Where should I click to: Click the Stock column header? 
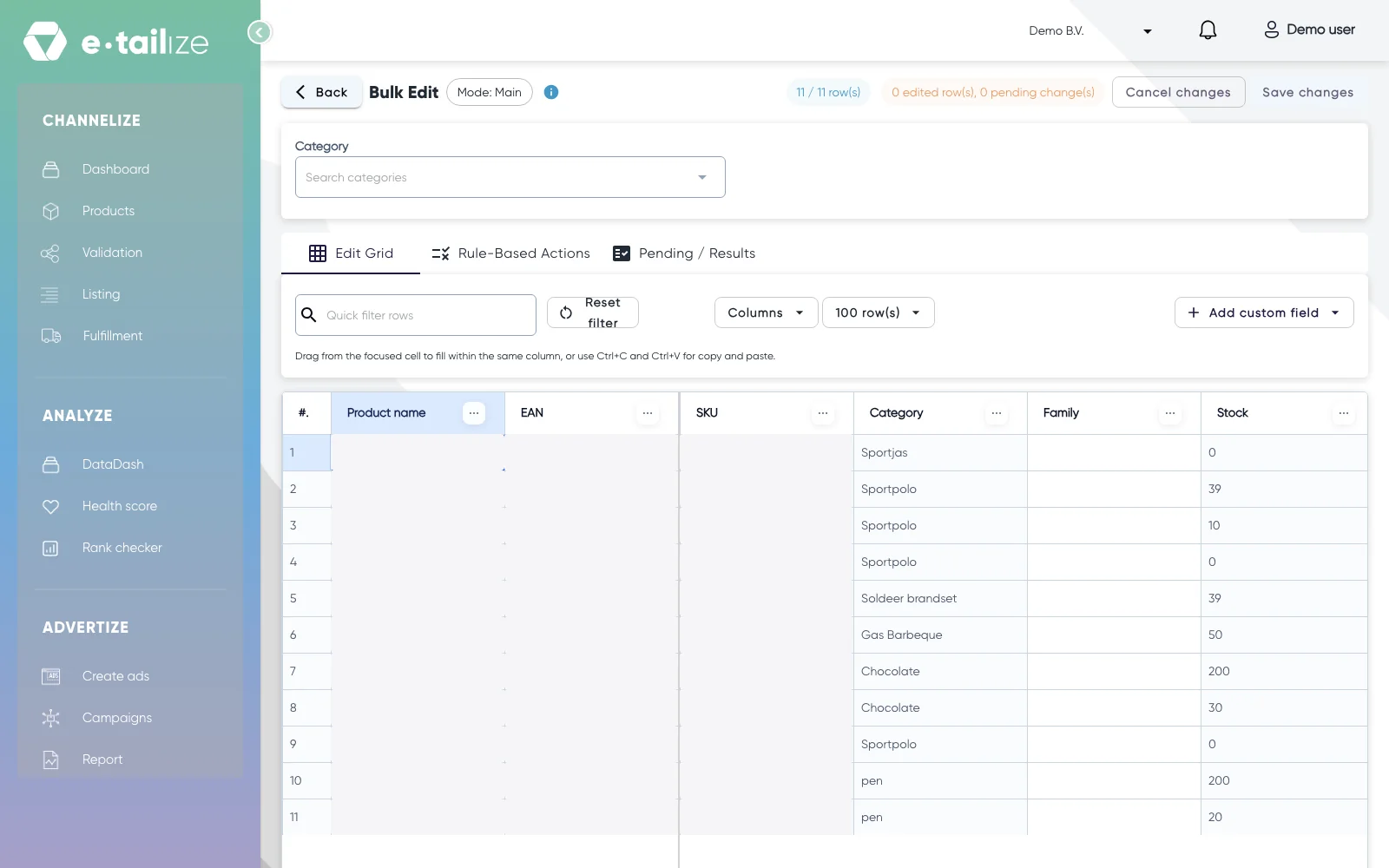point(1284,413)
